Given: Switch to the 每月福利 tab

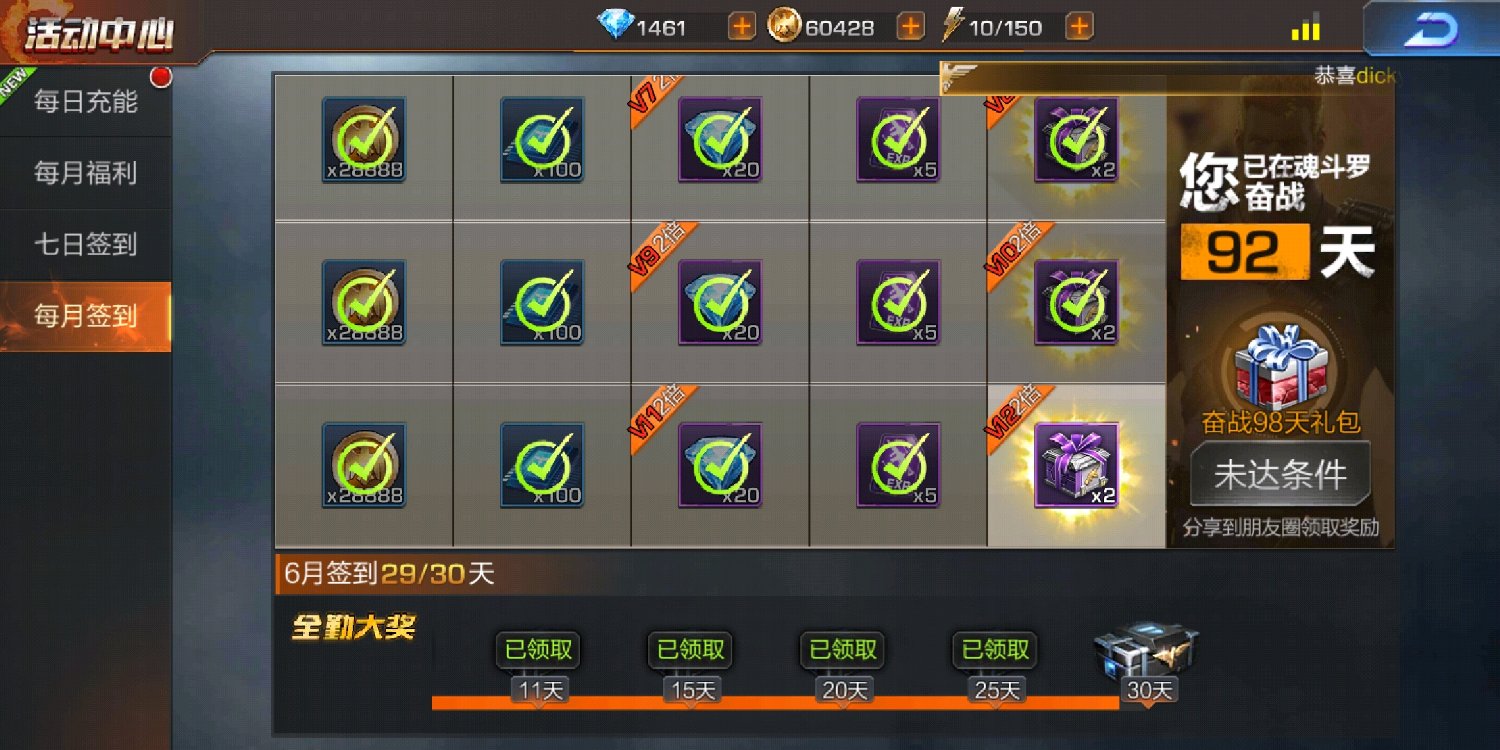Looking at the screenshot, I should [x=86, y=173].
